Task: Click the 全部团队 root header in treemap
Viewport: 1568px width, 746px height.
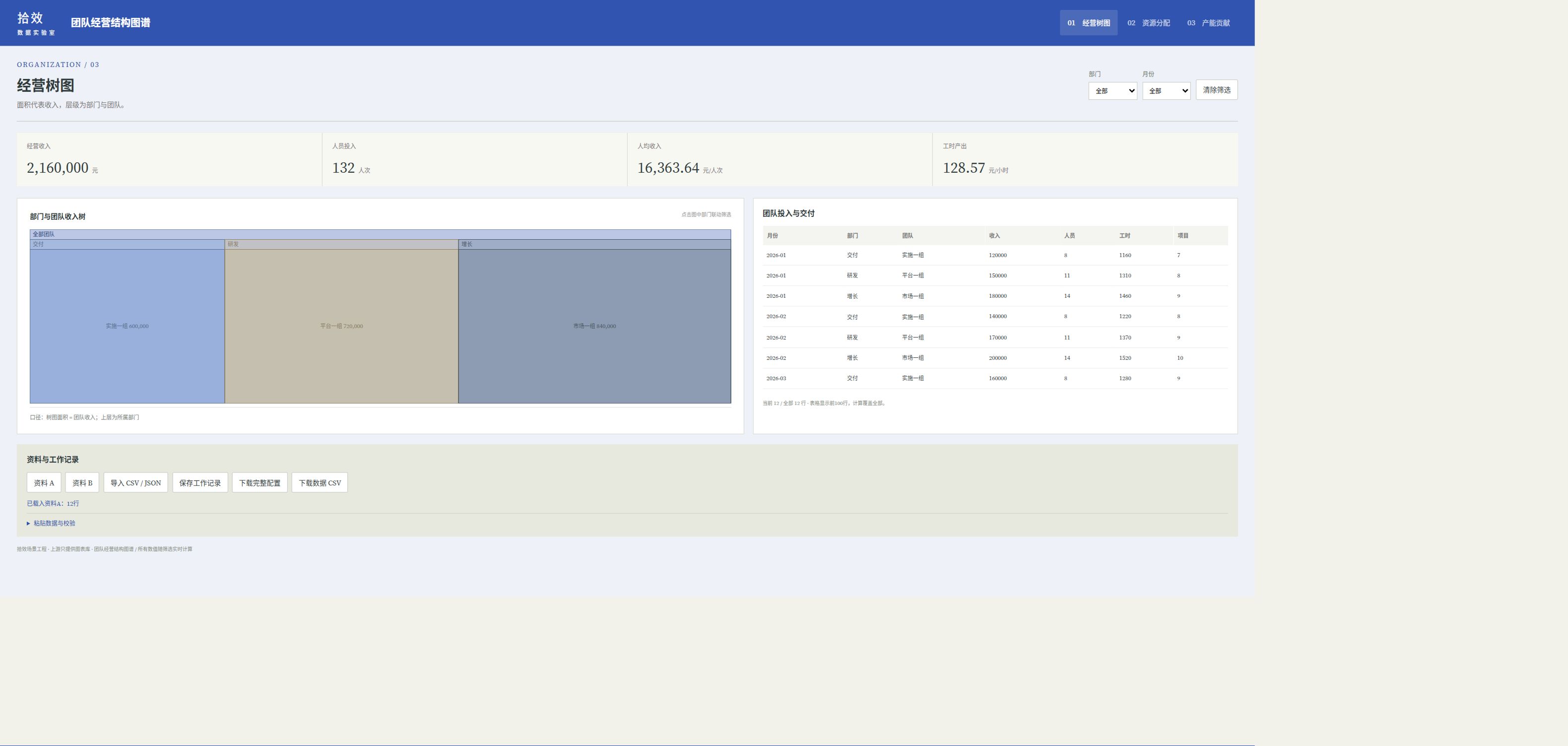Action: pyautogui.click(x=381, y=234)
